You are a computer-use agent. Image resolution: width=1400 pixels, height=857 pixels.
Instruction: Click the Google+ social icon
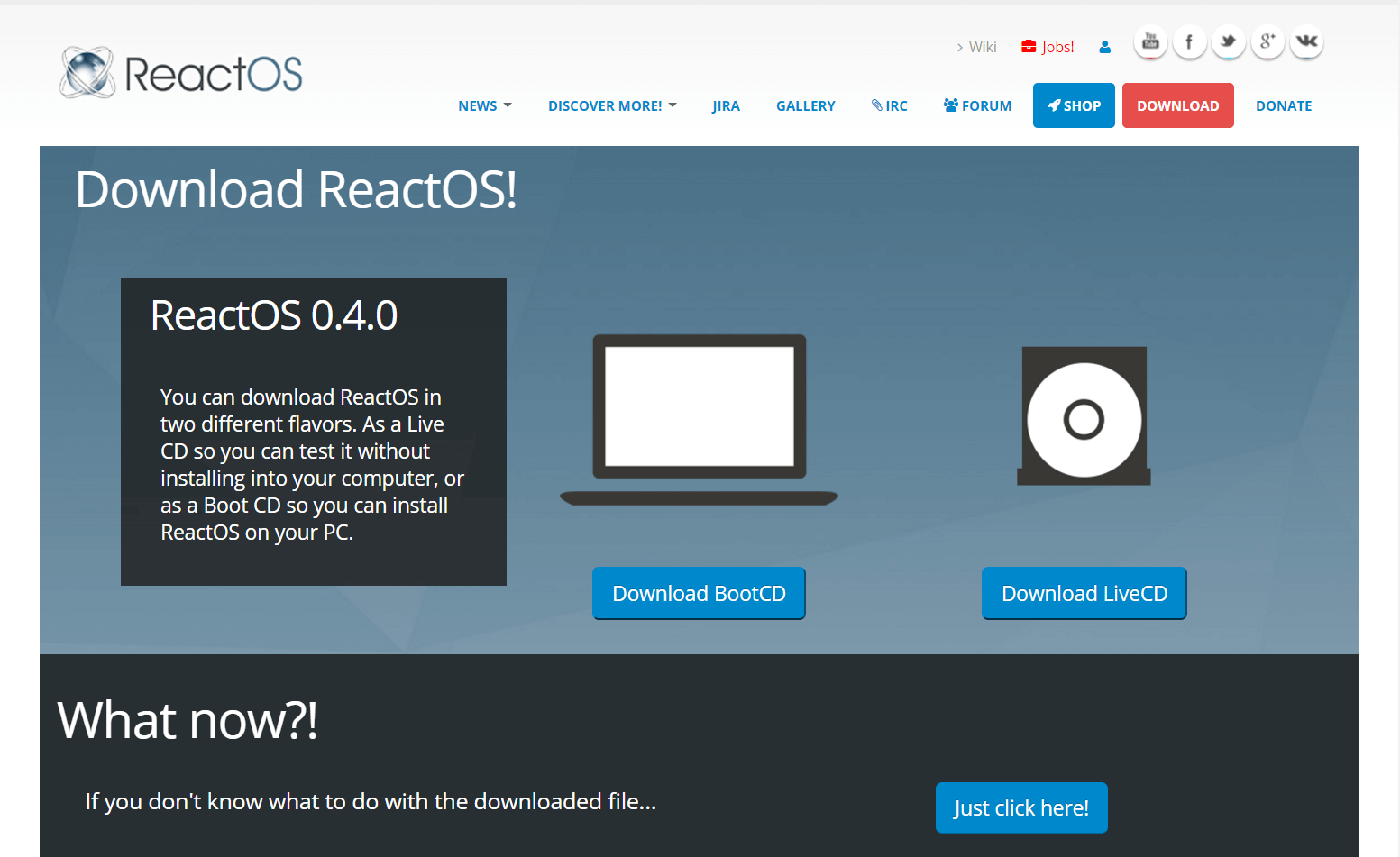coord(1267,41)
